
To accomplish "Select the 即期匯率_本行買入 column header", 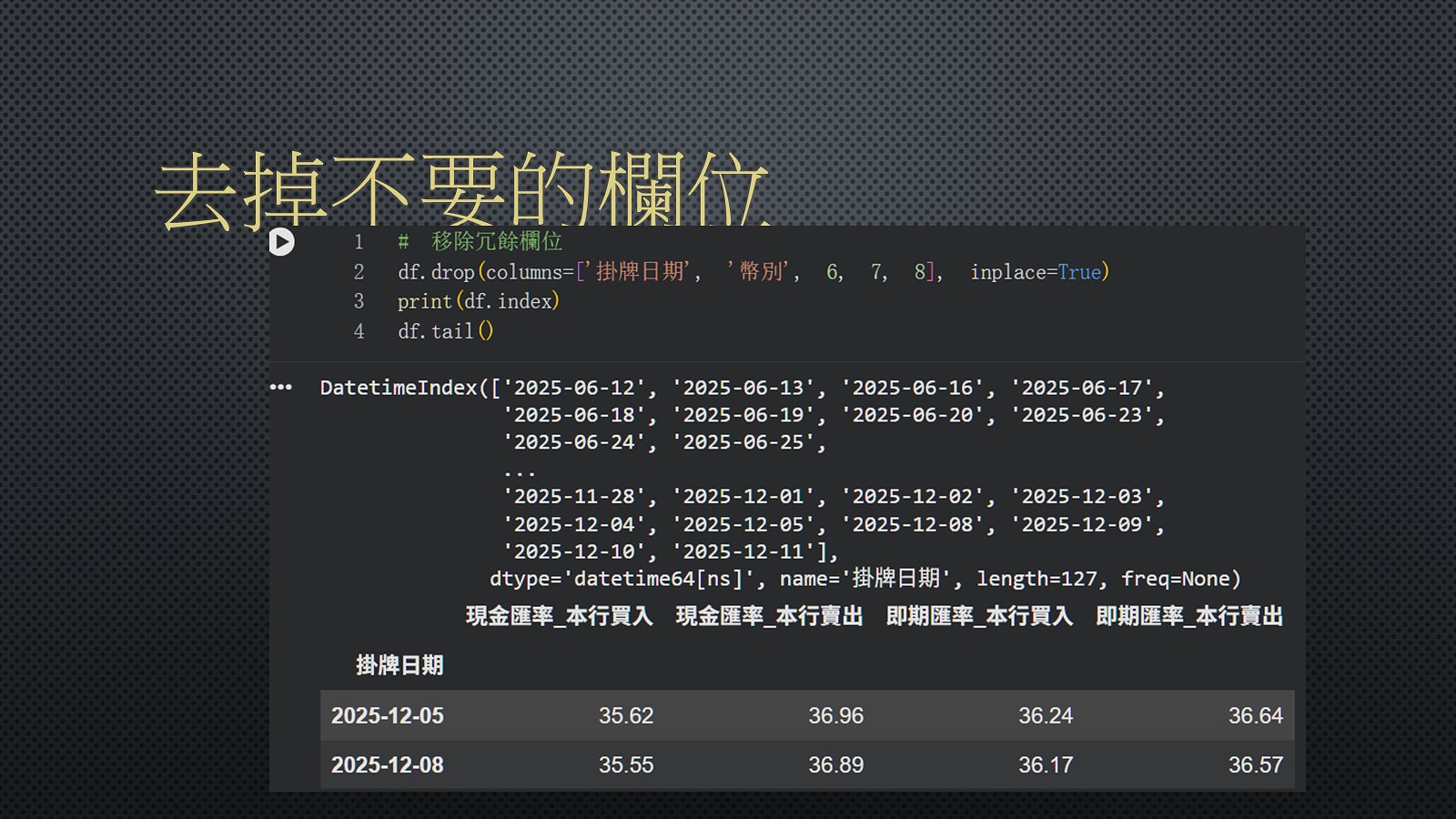I will (x=979, y=616).
